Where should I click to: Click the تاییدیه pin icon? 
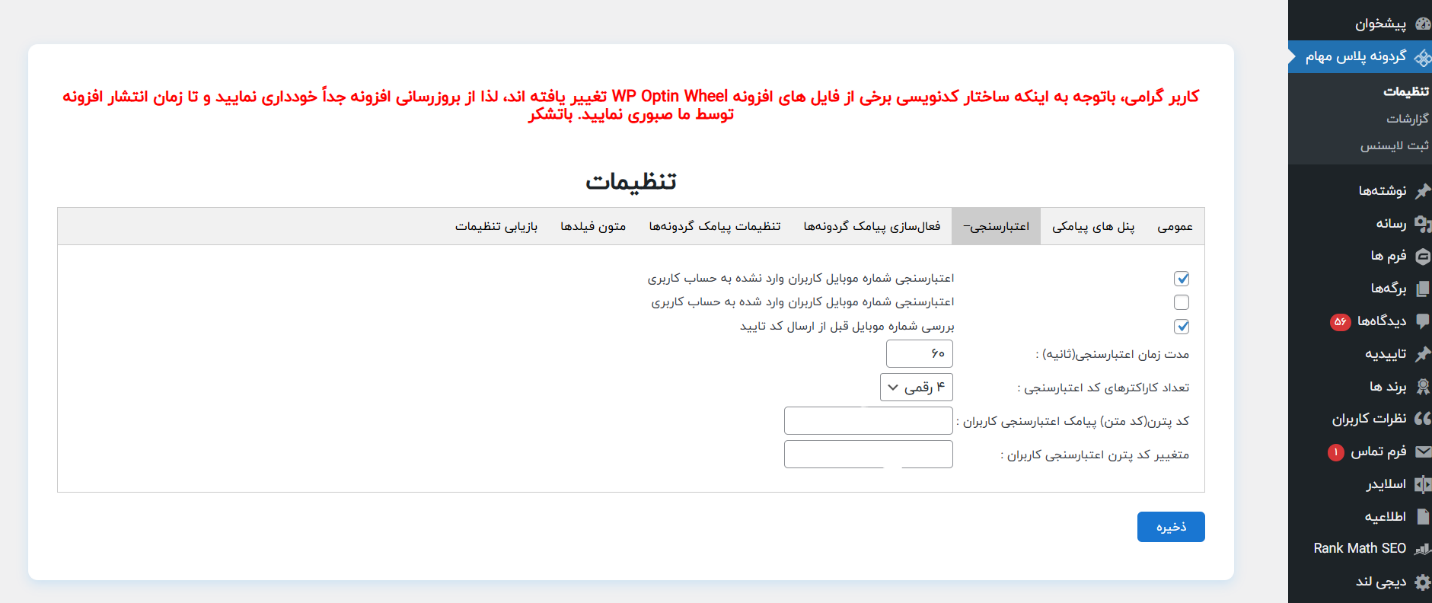click(x=1422, y=354)
